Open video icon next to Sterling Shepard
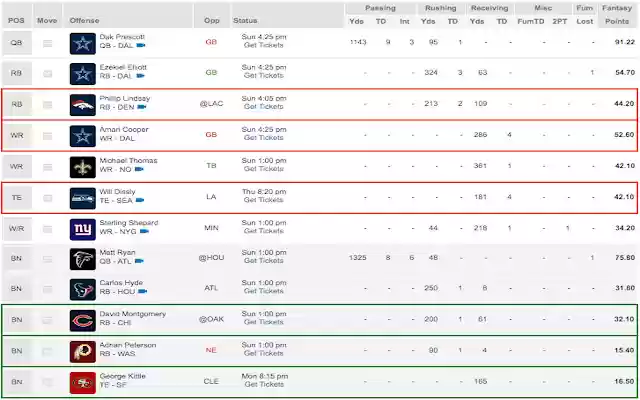640x400 pixels. tap(144, 231)
